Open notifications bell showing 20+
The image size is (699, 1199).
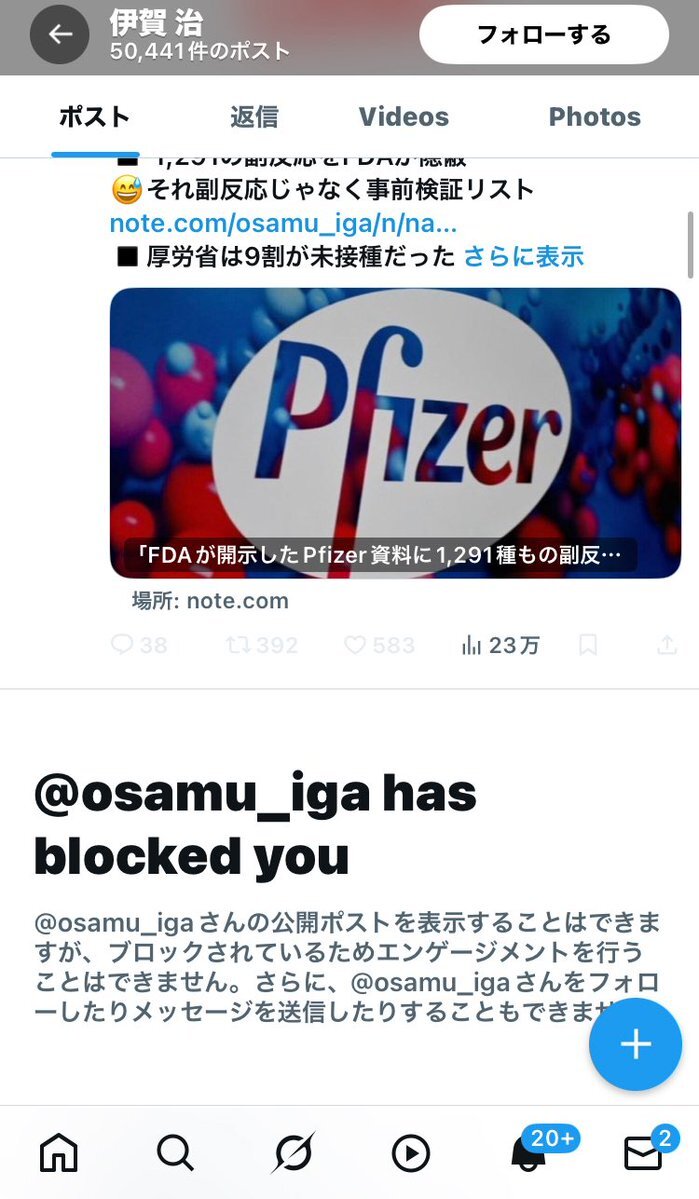529,1152
